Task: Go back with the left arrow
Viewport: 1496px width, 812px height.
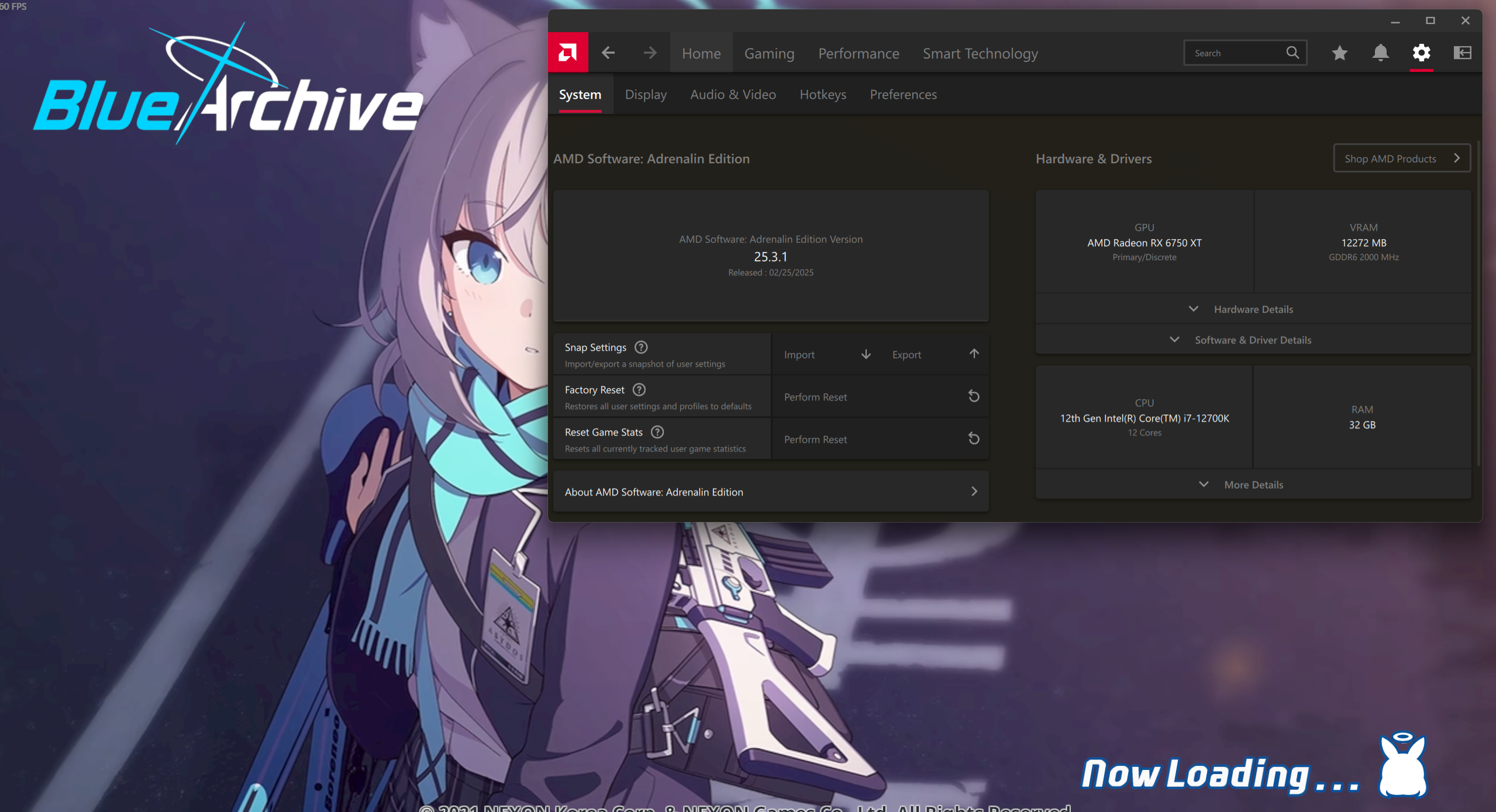Action: (x=608, y=53)
